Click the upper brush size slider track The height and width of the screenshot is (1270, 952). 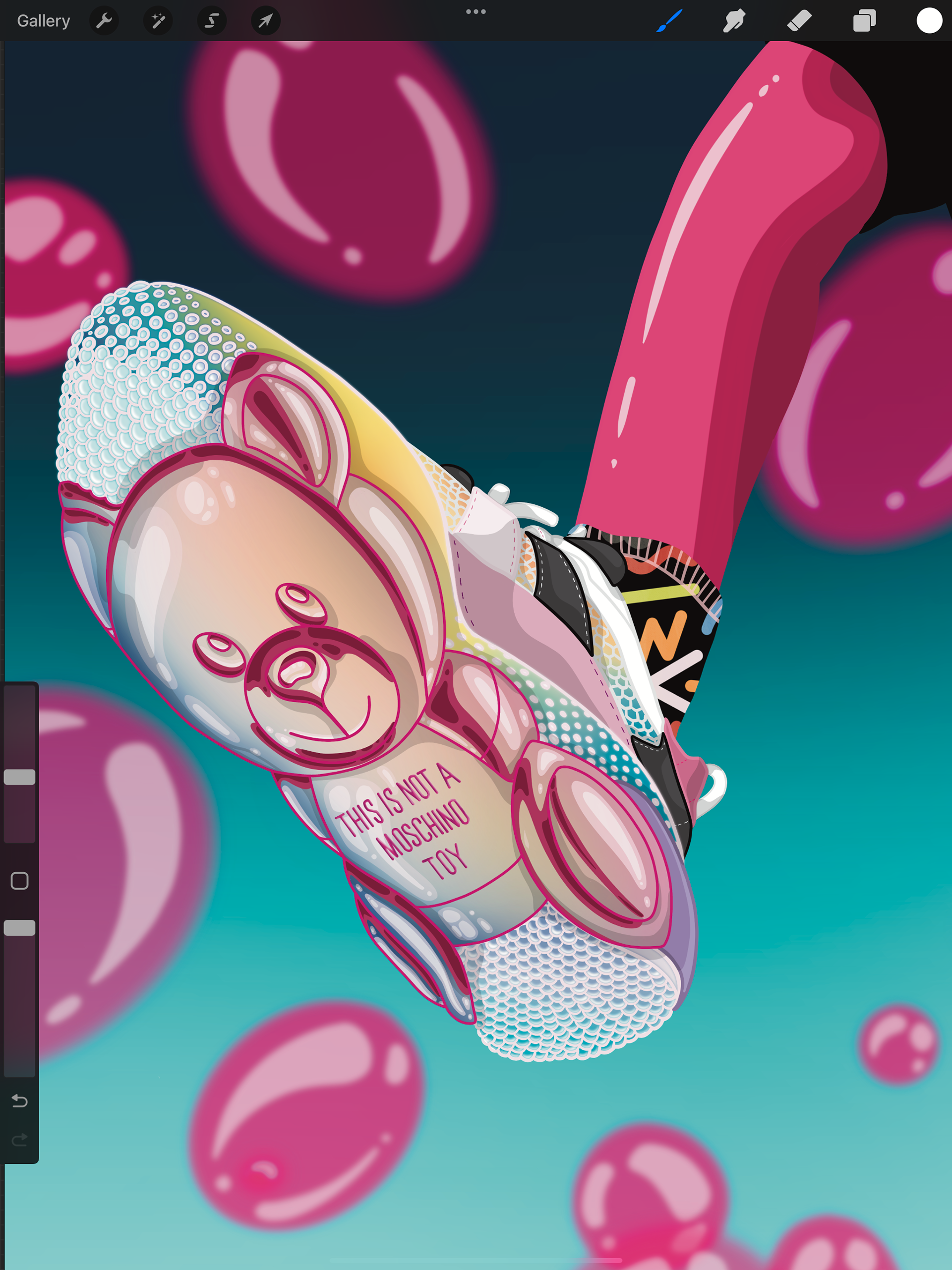click(19, 724)
